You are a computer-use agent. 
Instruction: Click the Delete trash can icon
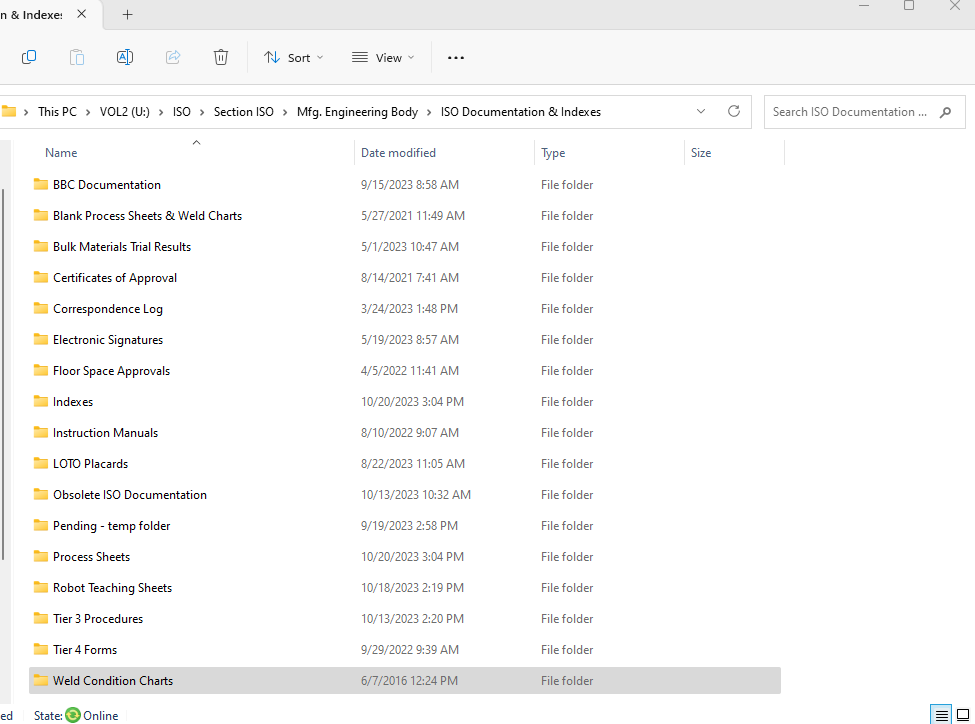[x=221, y=57]
